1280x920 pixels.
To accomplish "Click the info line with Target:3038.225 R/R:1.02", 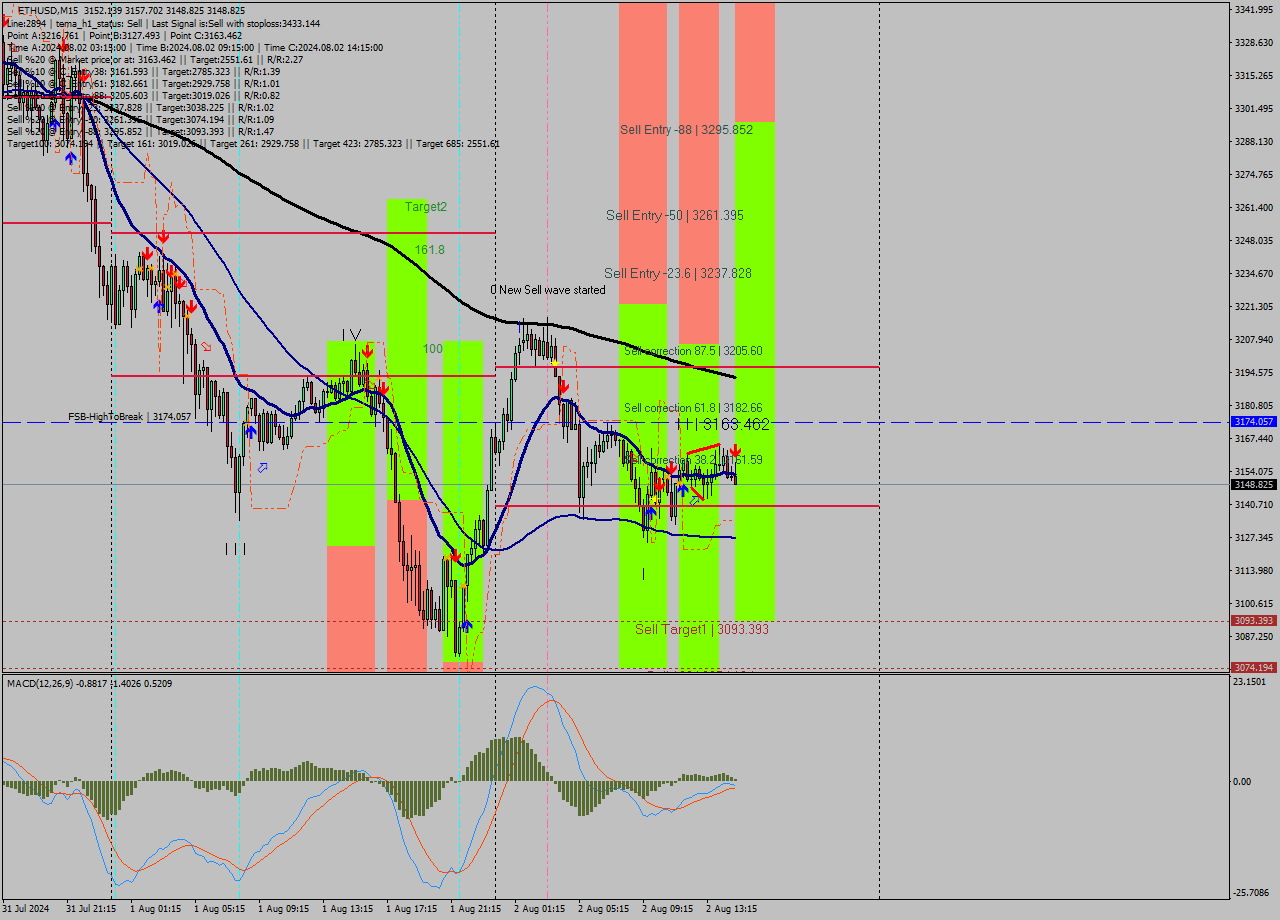I will 140,107.
